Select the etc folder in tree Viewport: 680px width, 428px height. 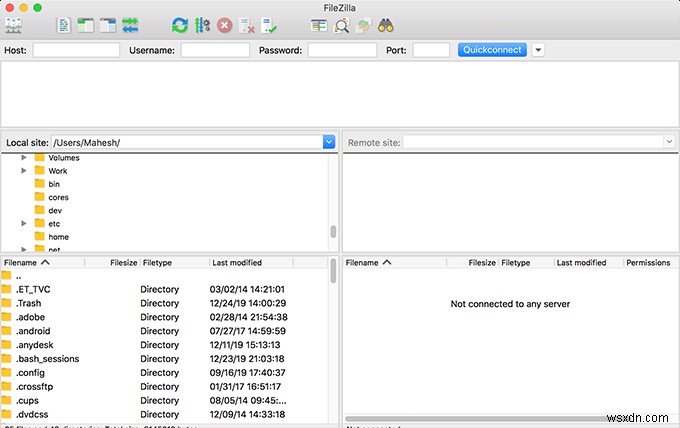(54, 224)
